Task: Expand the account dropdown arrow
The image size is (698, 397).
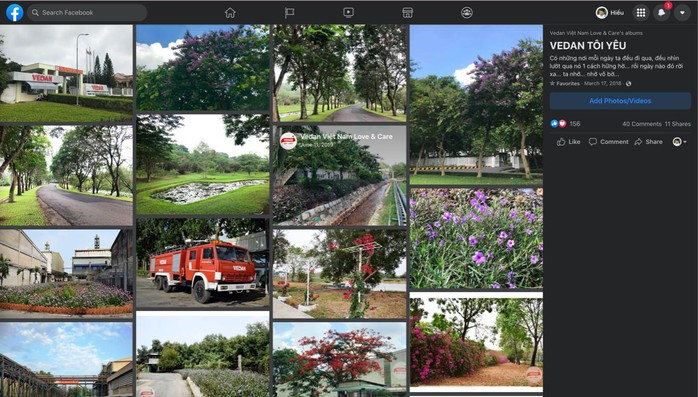Action: coord(682,12)
